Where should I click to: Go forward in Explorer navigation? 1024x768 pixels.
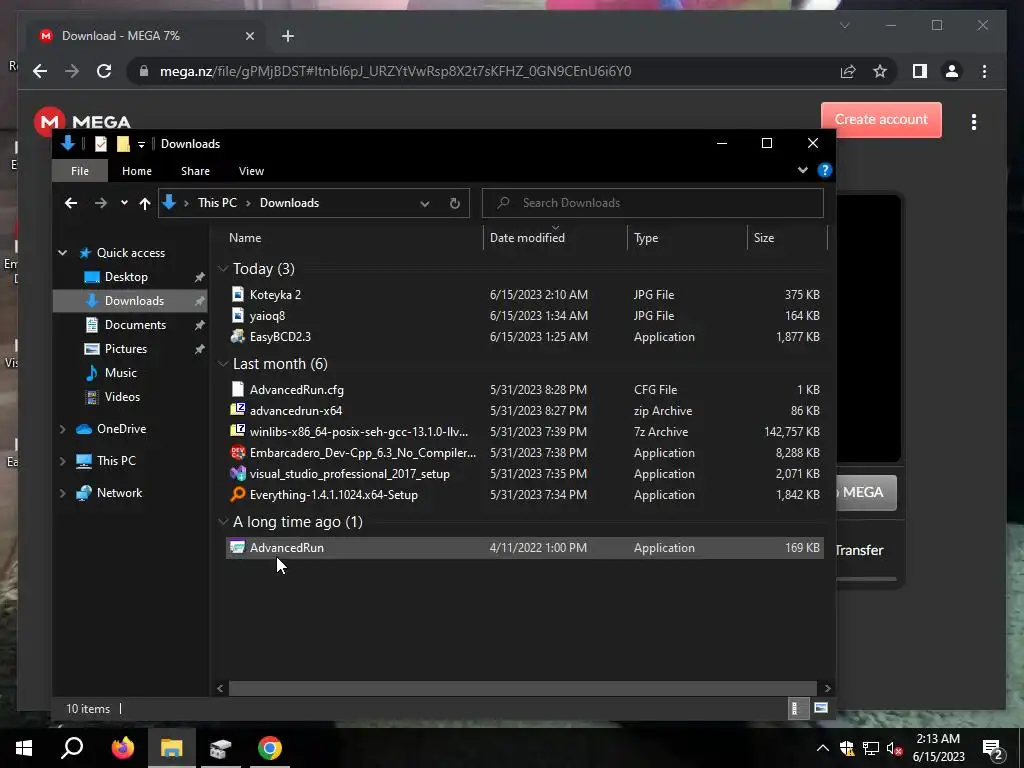(x=100, y=203)
